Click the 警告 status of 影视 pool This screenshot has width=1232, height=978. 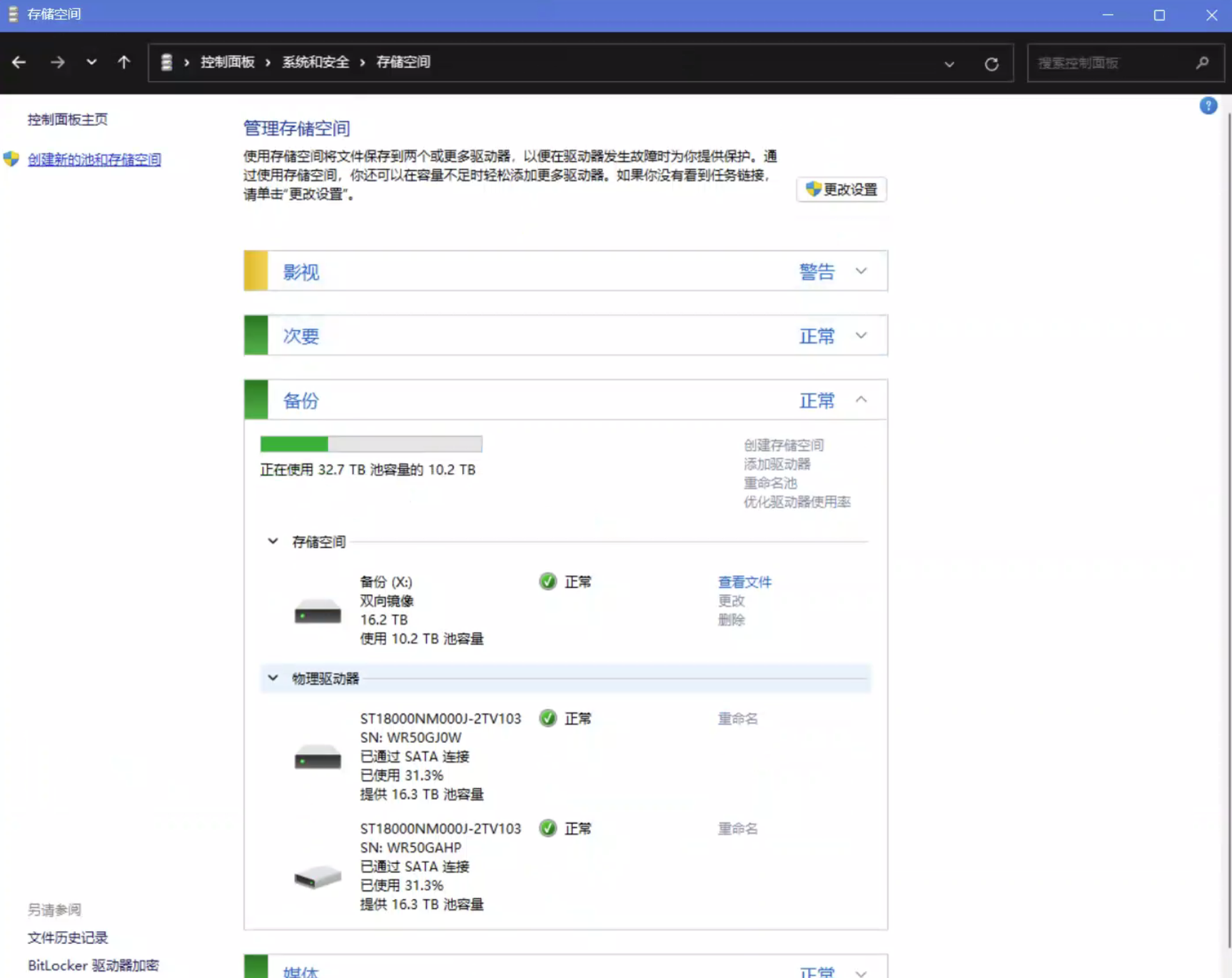[x=817, y=271]
